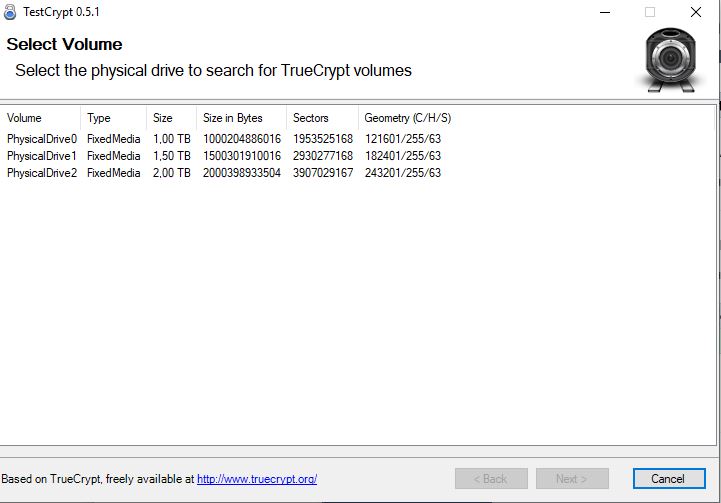Click the camera lens wizard image
The height and width of the screenshot is (503, 721).
[670, 59]
